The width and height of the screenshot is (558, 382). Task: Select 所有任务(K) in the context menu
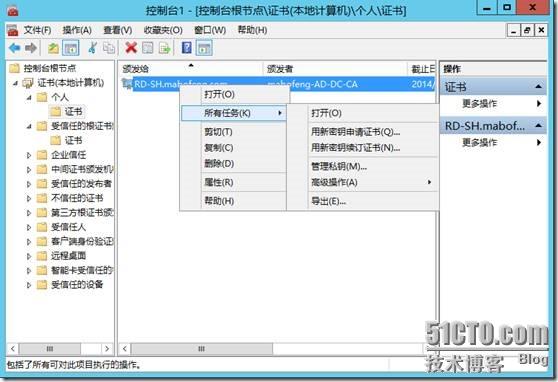[x=234, y=113]
